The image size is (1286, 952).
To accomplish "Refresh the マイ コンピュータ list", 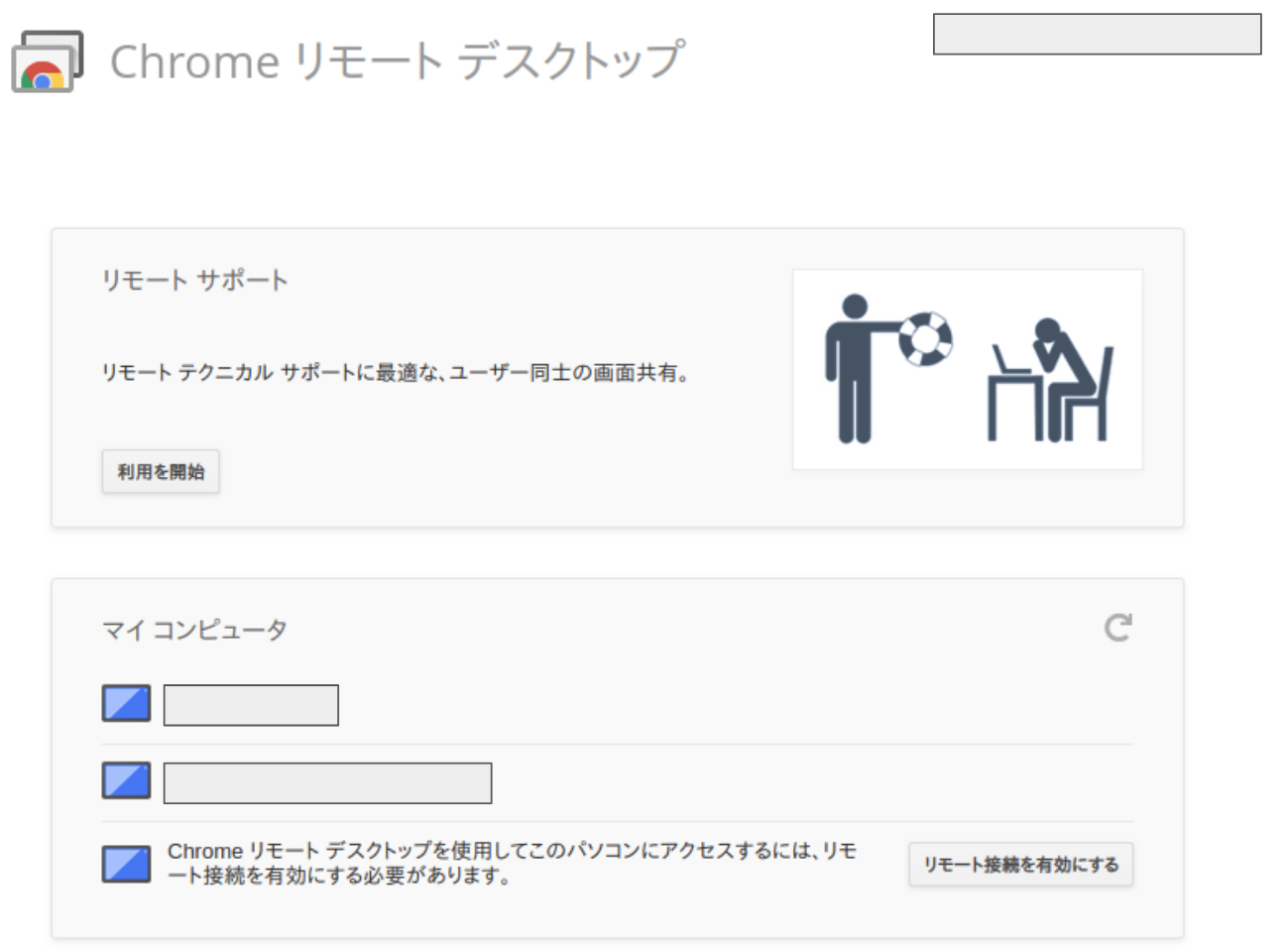I will pyautogui.click(x=1118, y=628).
